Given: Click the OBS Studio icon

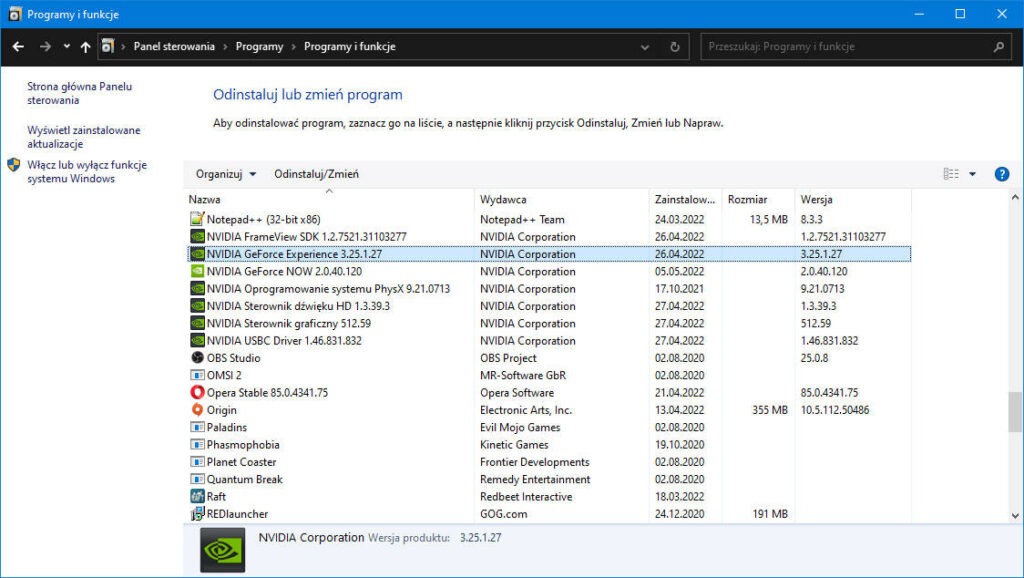Looking at the screenshot, I should pyautogui.click(x=197, y=357).
